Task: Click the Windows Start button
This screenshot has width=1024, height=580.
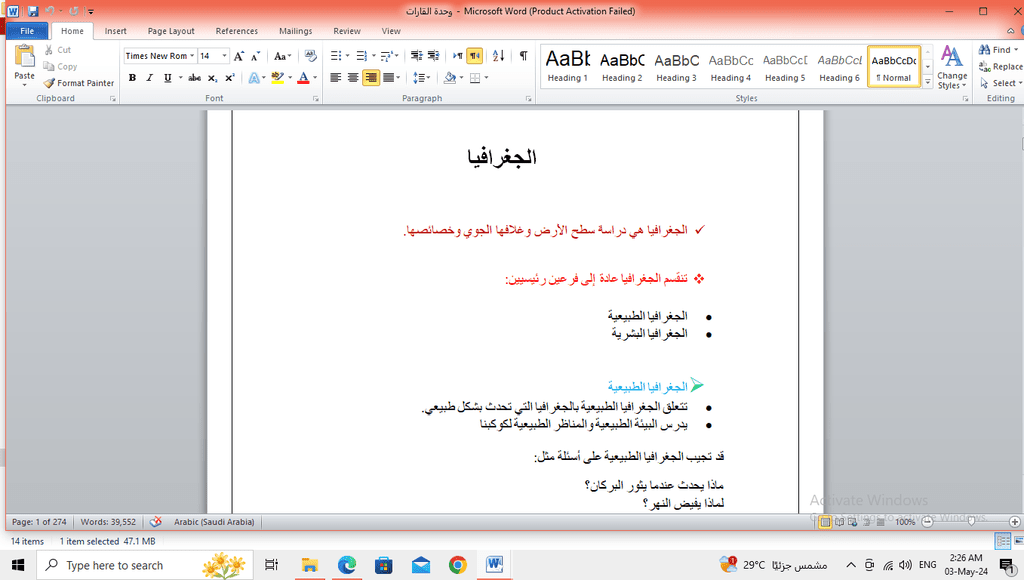Action: coord(18,565)
